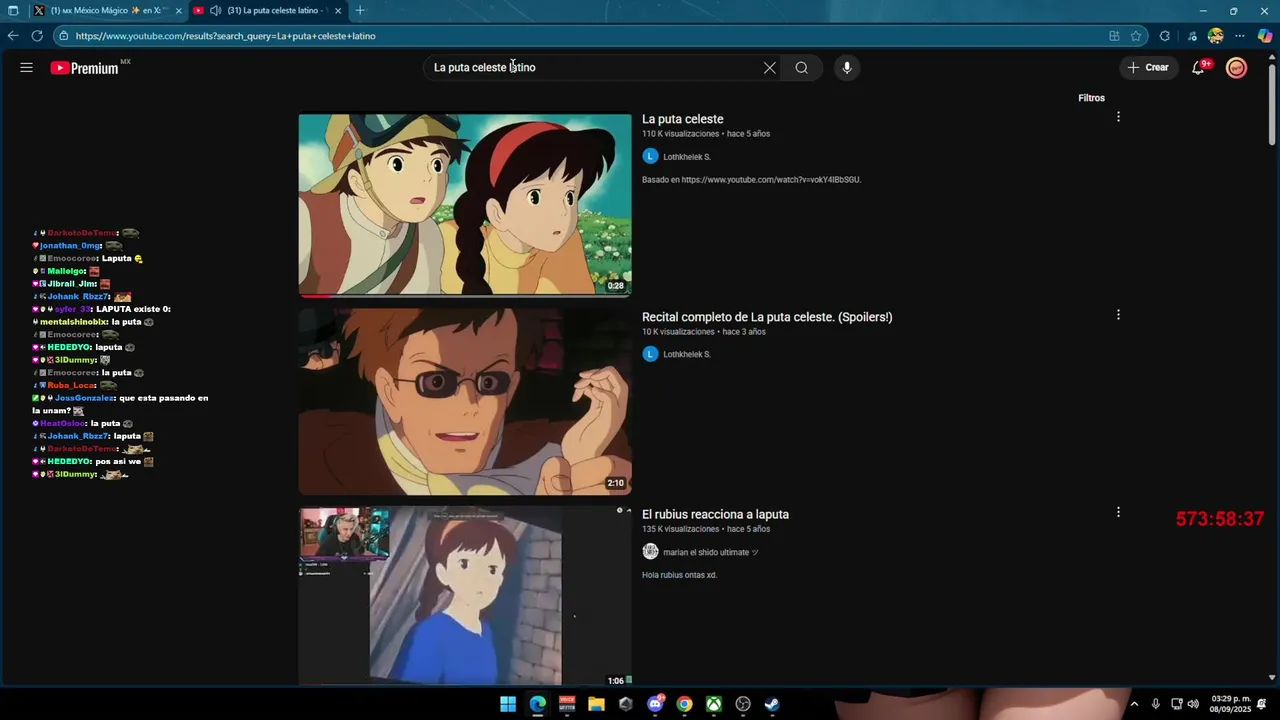Open Lothkhelek S. avatar on first result

[650, 157]
